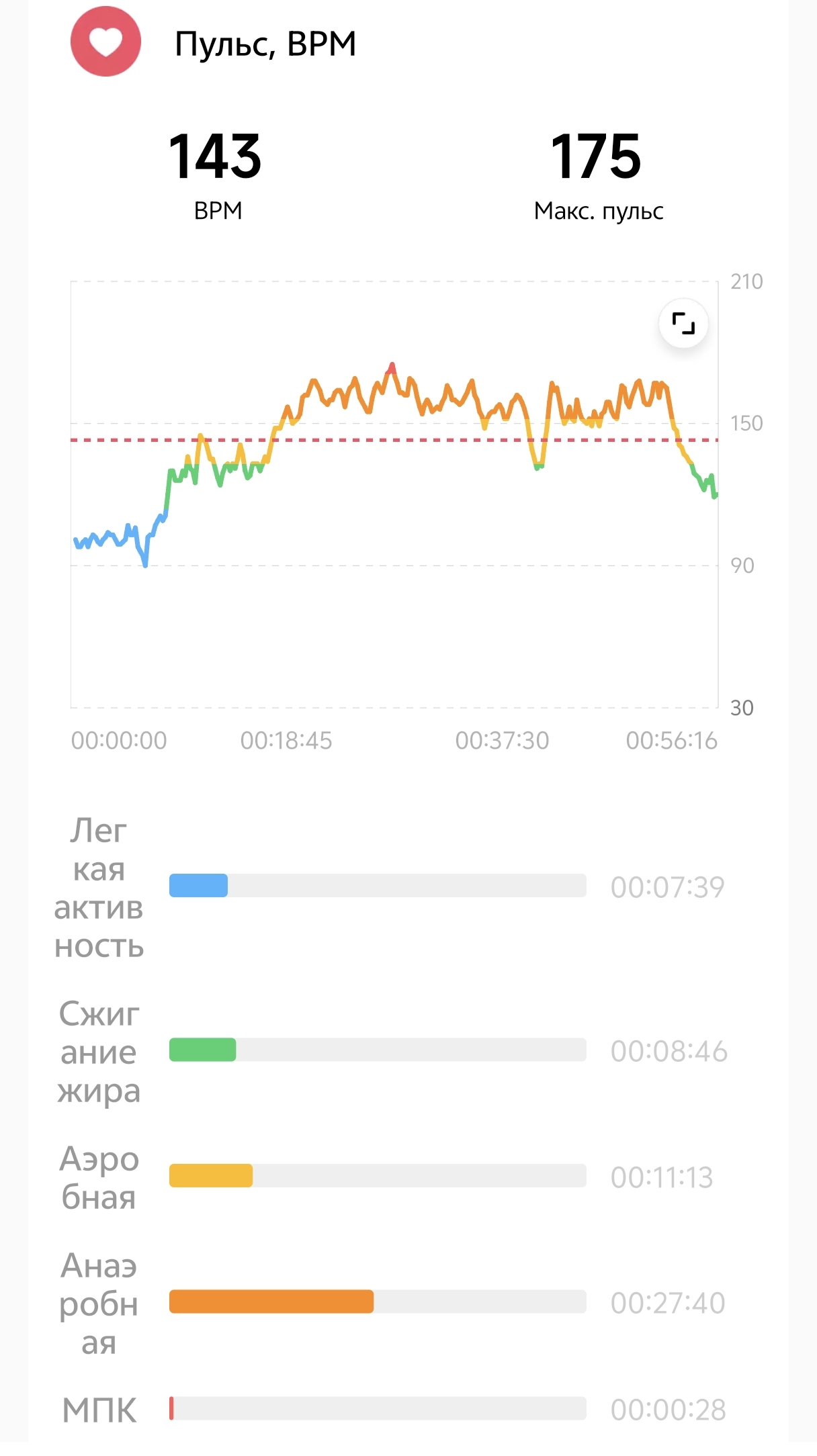Tap the red dashed average line
The image size is (817, 1456).
pyautogui.click(x=394, y=440)
